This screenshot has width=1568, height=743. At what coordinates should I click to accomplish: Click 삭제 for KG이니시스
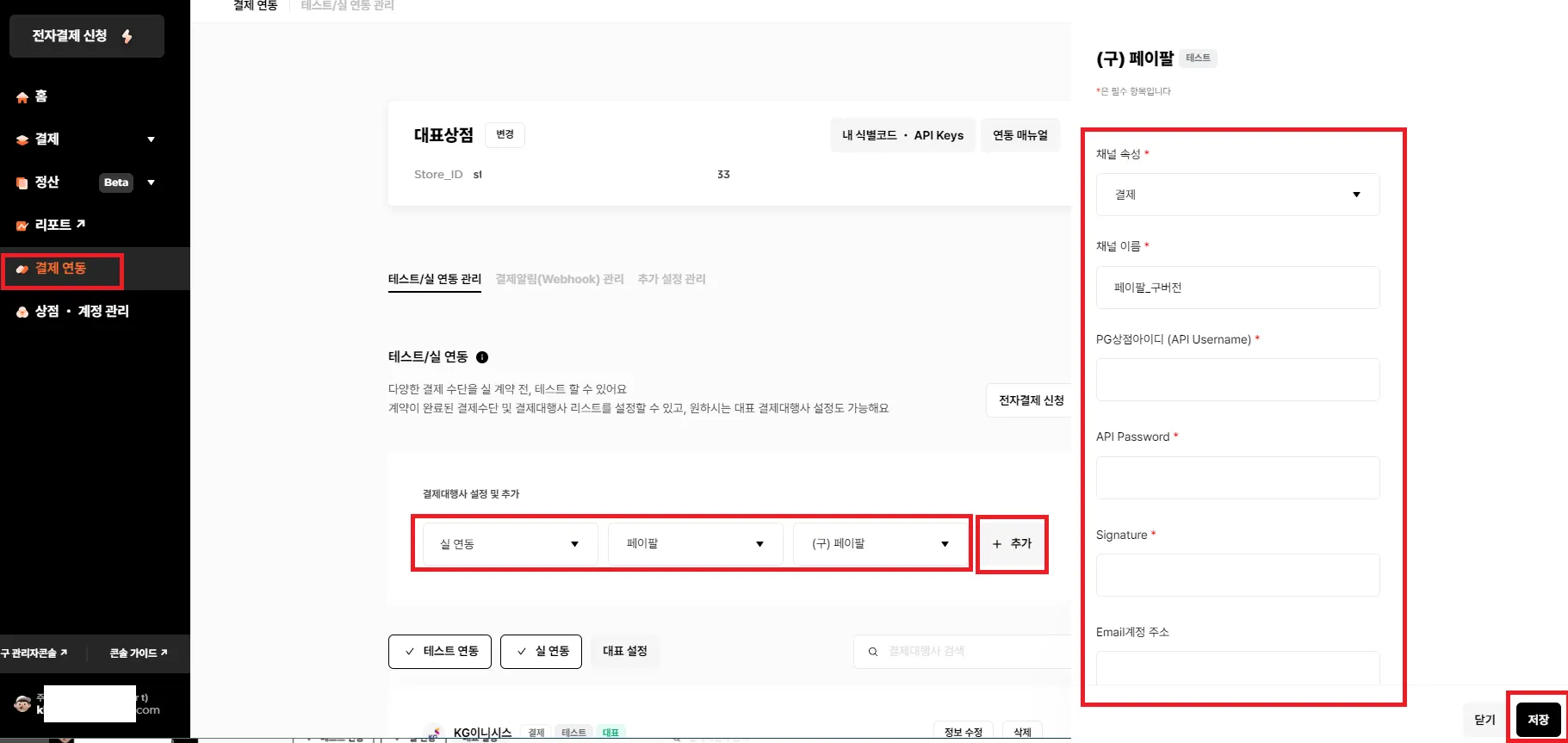click(x=1022, y=732)
